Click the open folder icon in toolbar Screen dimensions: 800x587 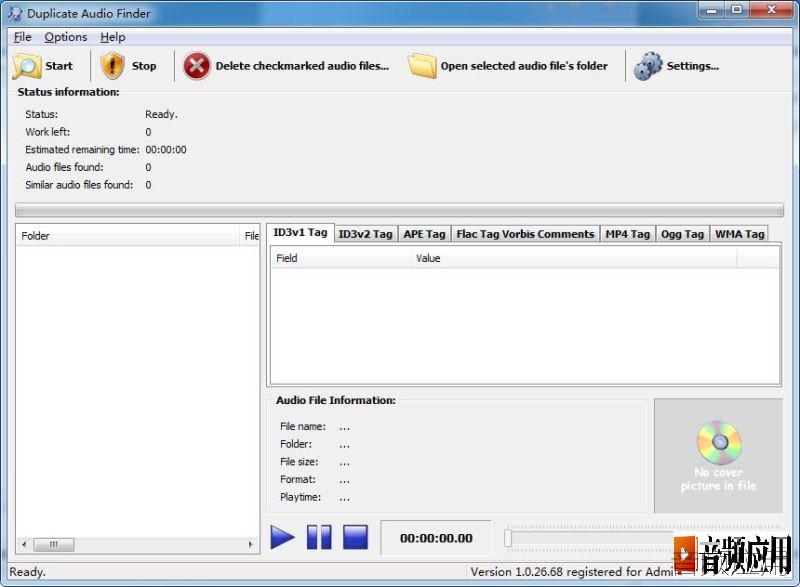422,66
